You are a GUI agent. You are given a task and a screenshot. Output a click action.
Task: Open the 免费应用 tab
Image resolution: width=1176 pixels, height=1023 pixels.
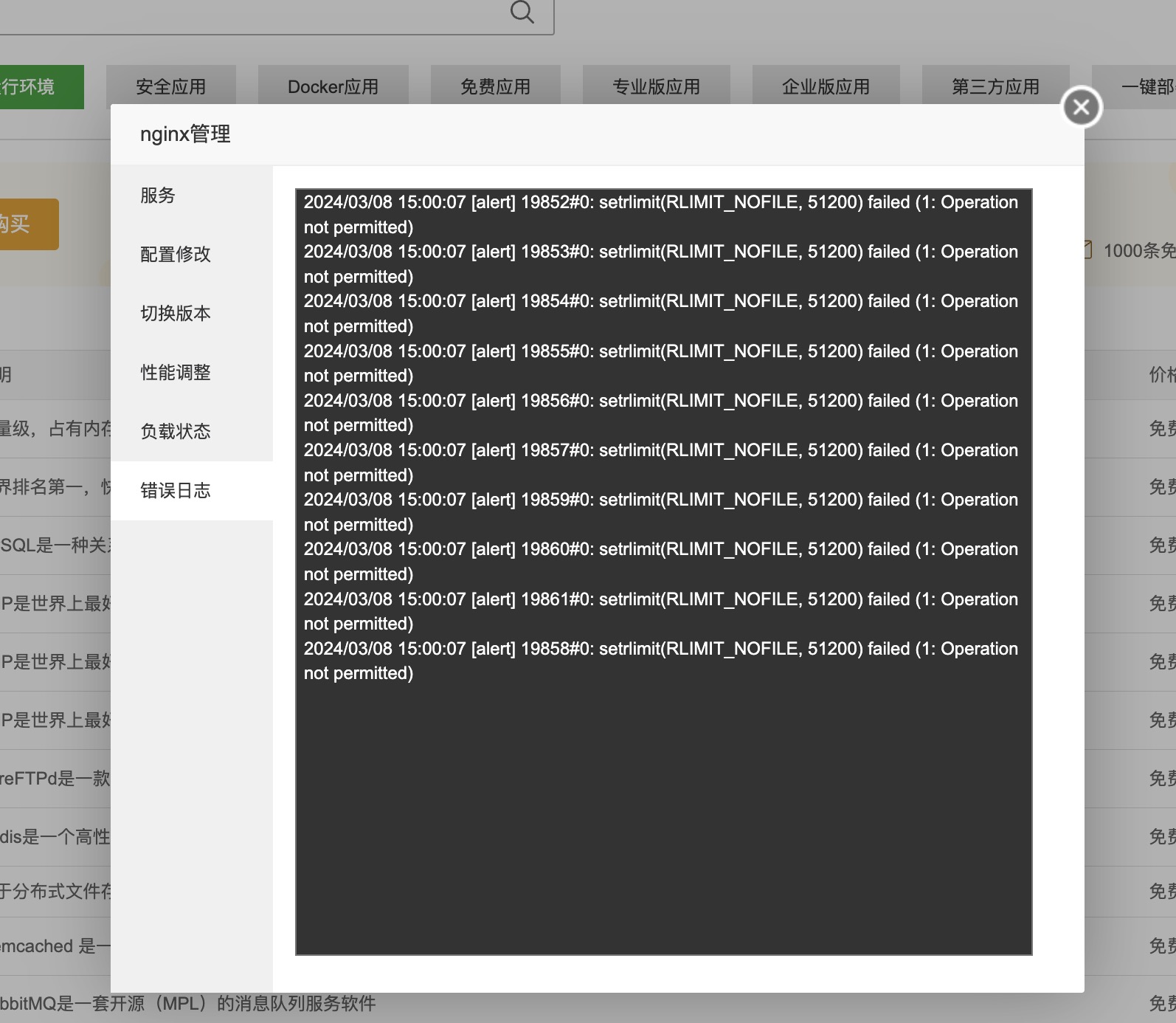point(495,86)
